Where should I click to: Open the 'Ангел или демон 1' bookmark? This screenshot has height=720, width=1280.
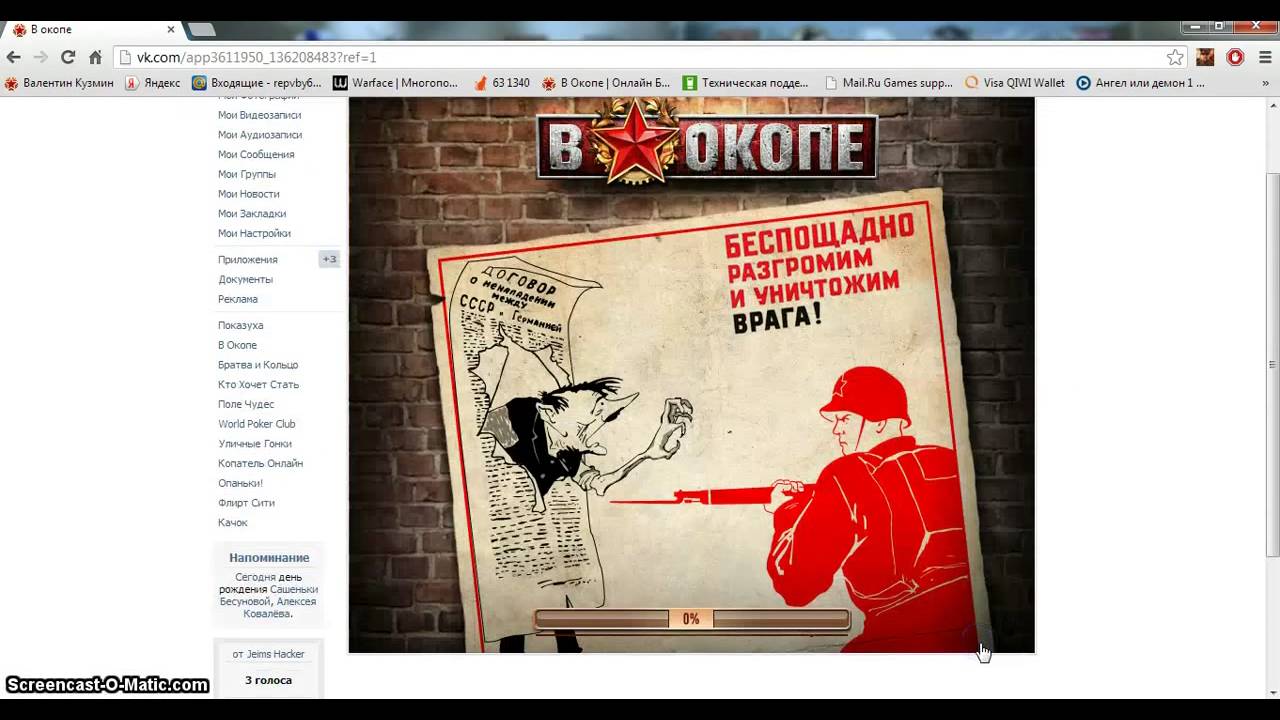(1140, 83)
